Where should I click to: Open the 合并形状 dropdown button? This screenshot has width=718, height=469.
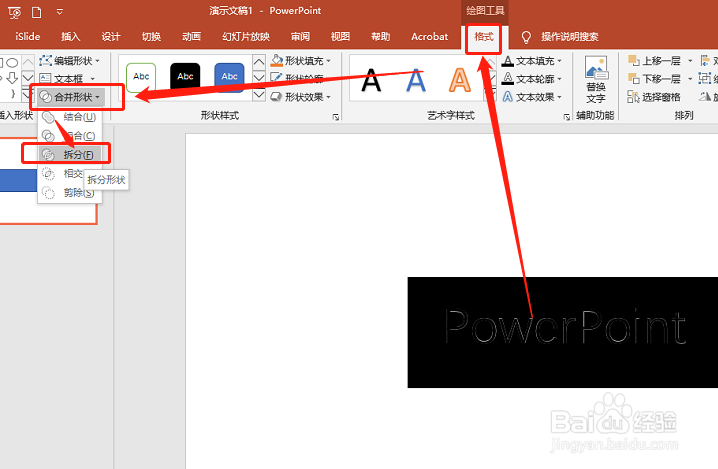pyautogui.click(x=70, y=97)
